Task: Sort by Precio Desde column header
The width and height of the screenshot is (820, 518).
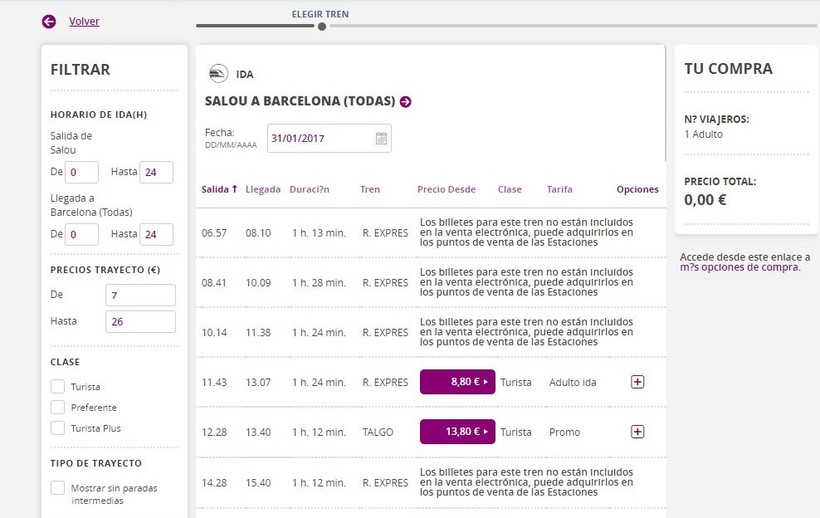Action: (446, 189)
